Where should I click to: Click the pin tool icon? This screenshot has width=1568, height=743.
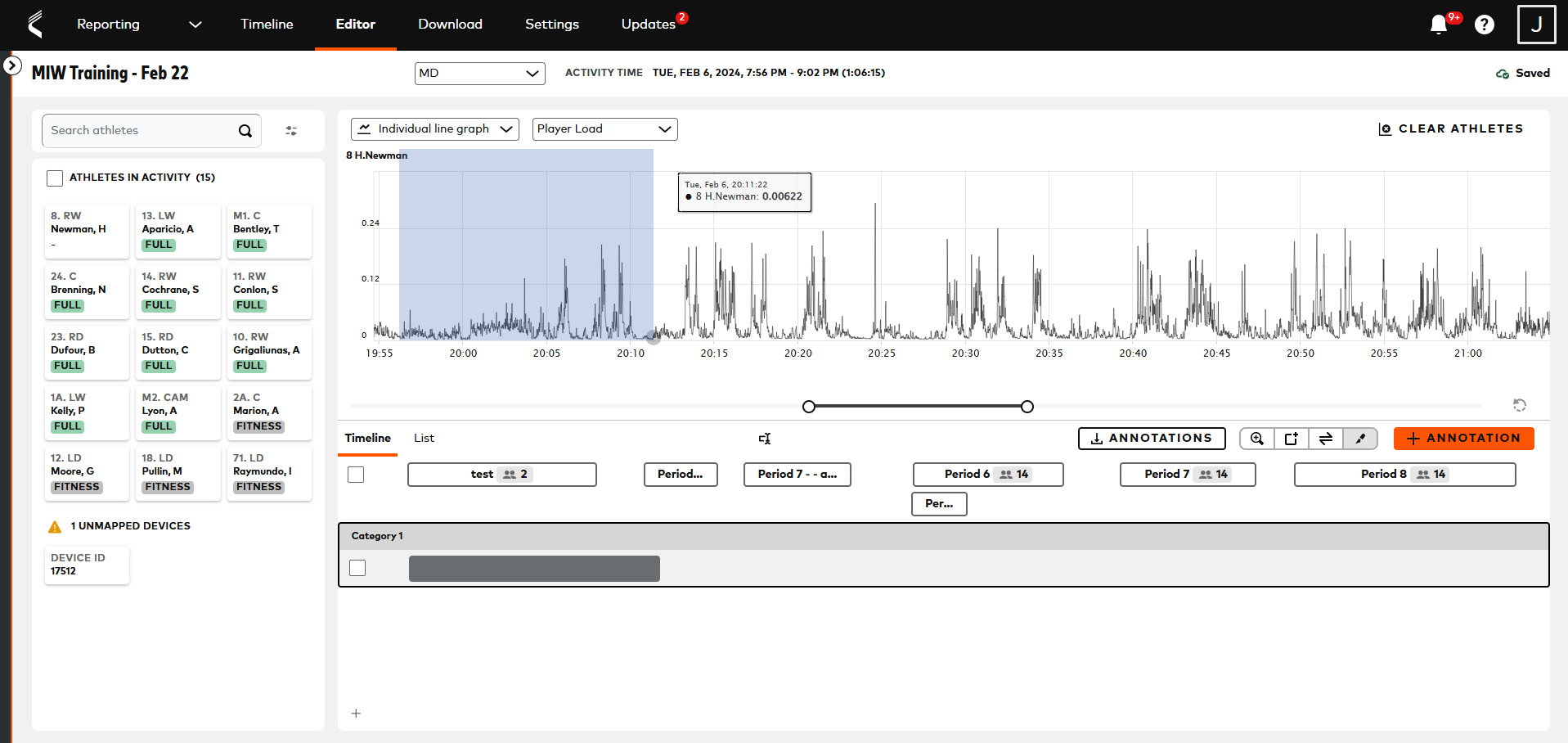pos(1360,439)
